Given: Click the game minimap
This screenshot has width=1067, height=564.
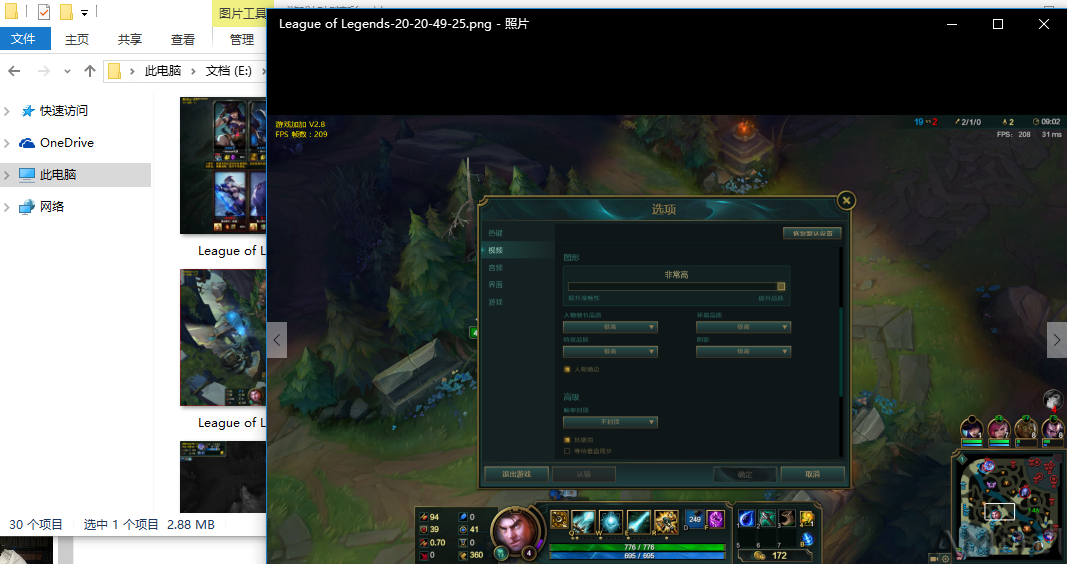Looking at the screenshot, I should point(1008,507).
